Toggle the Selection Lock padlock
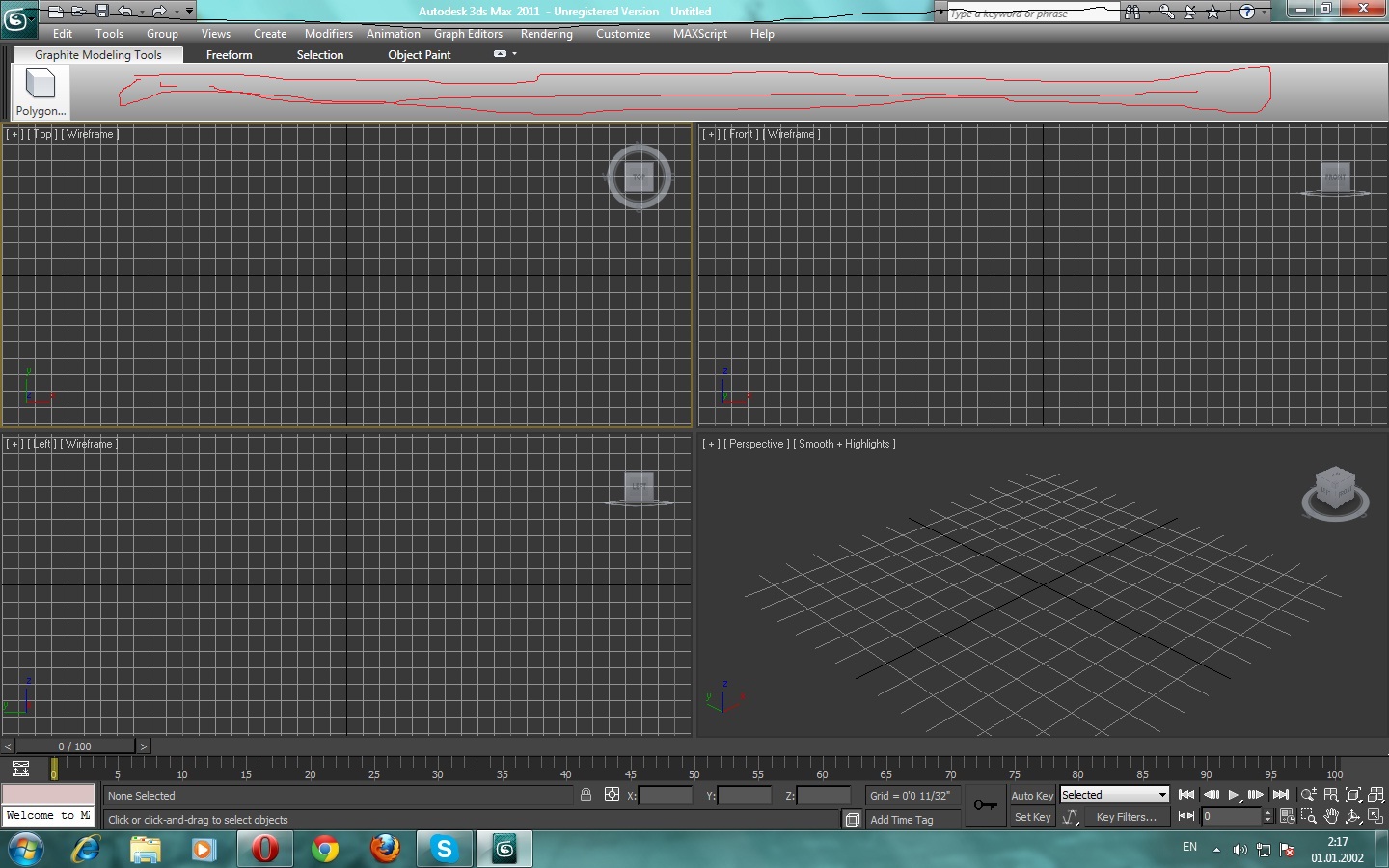The image size is (1389, 868). (x=586, y=796)
